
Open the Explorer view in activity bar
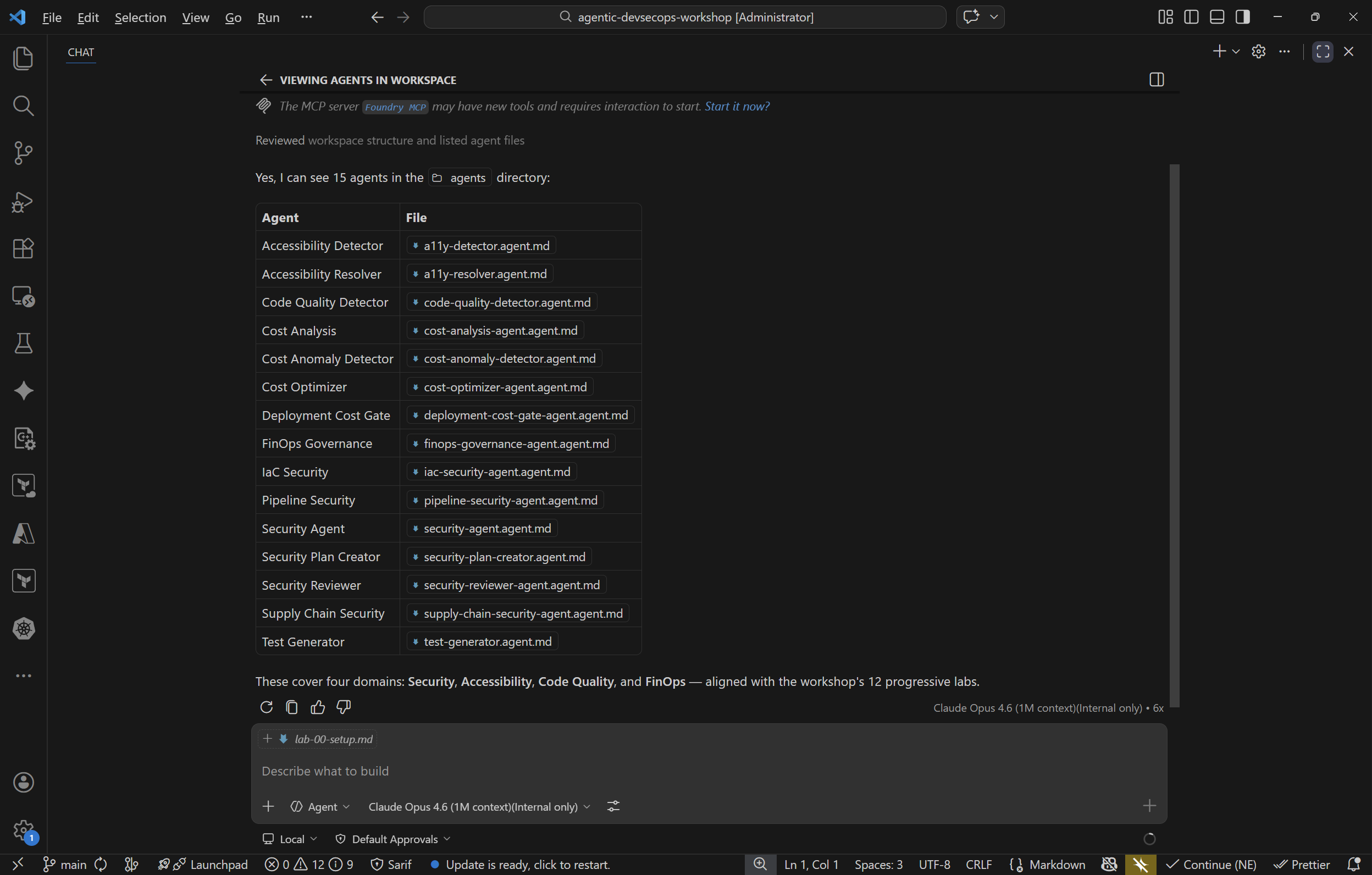coord(23,58)
